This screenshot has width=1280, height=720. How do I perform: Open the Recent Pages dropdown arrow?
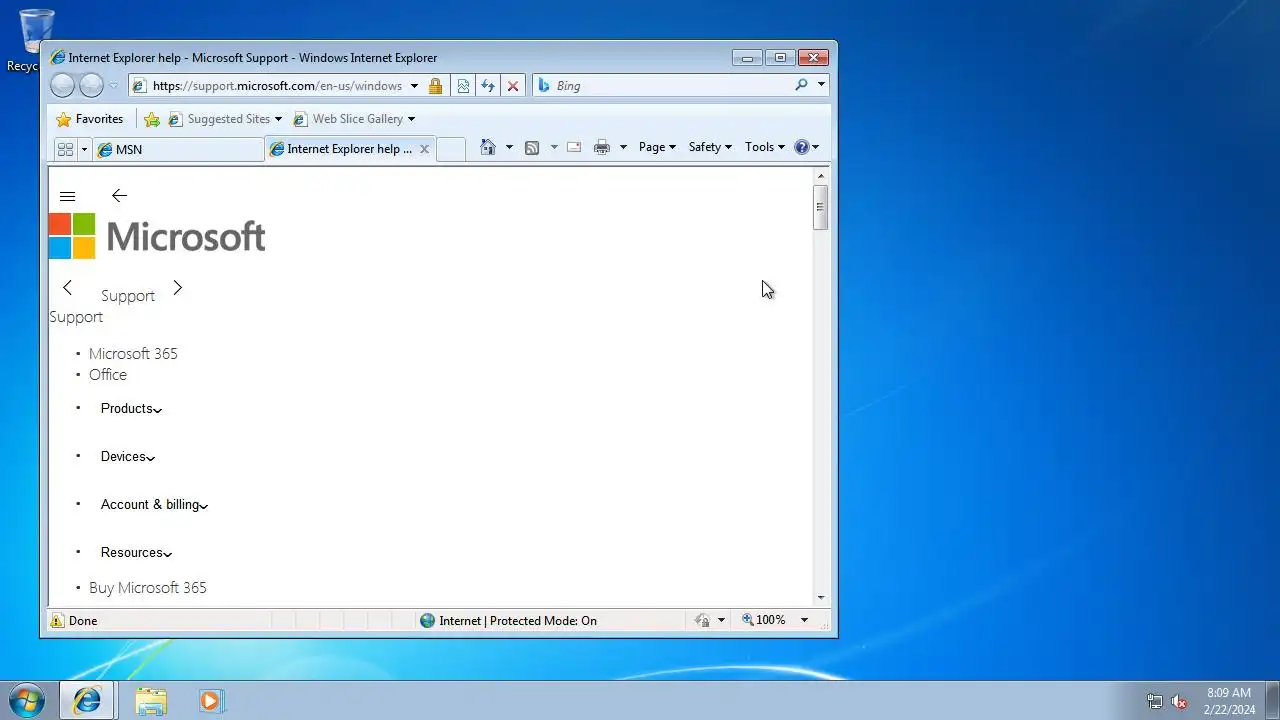click(113, 86)
